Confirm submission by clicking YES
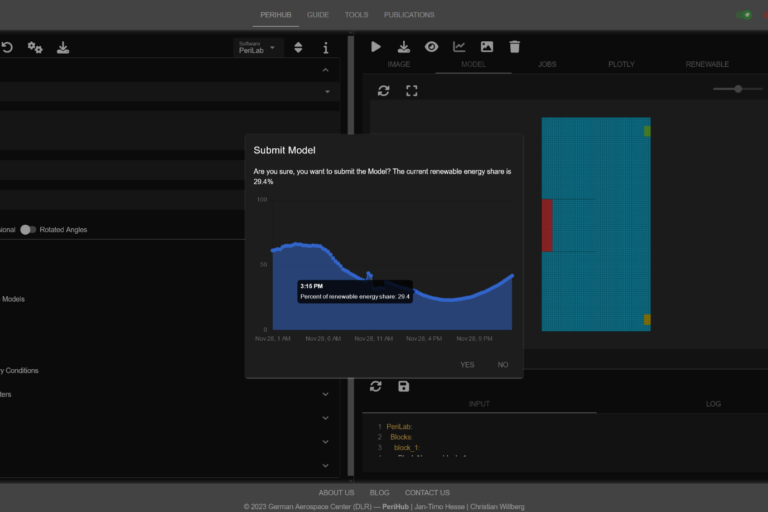This screenshot has height=512, width=768. tap(467, 365)
